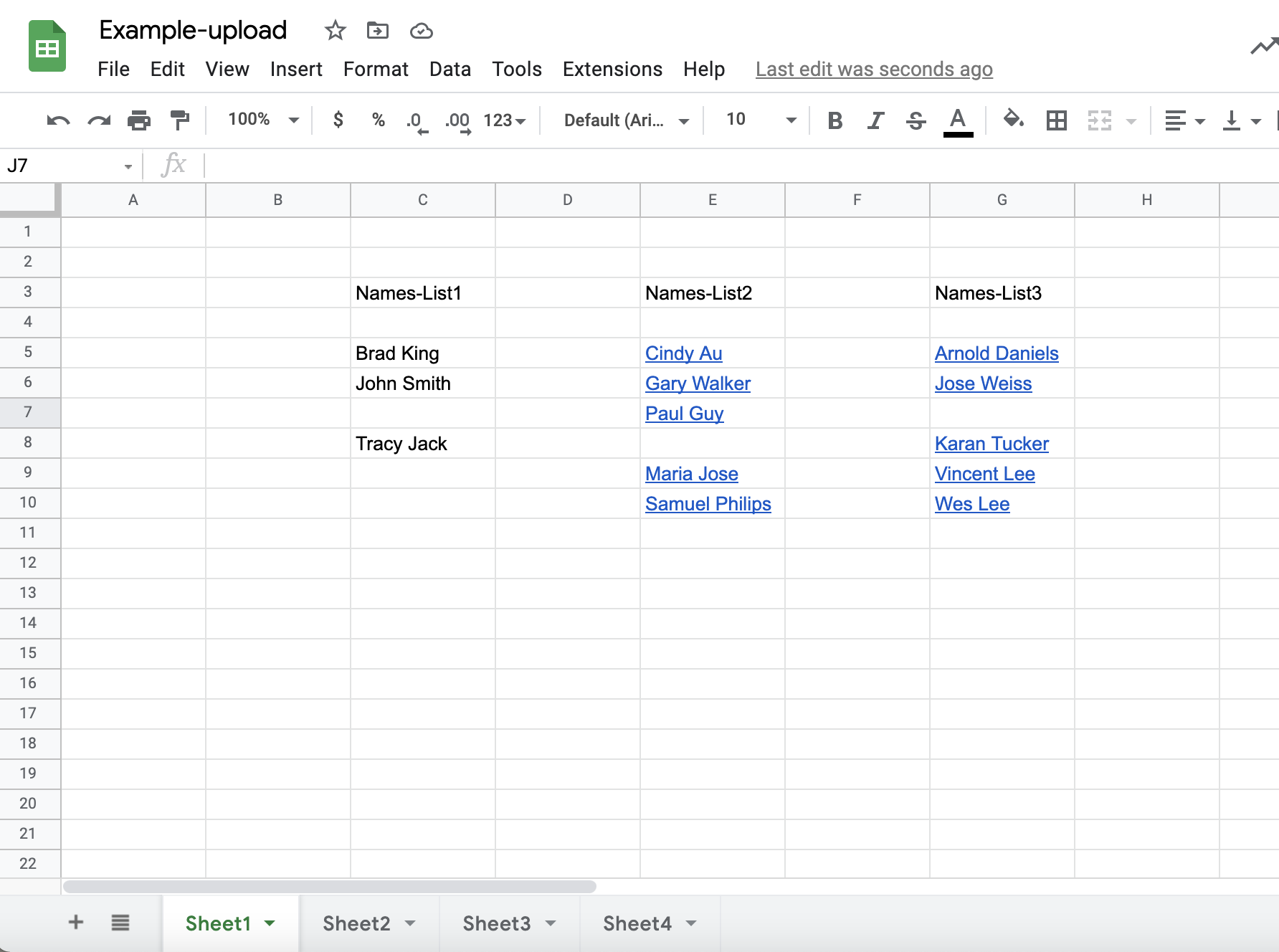The image size is (1279, 952).
Task: Open the Edit menu
Action: 168,69
